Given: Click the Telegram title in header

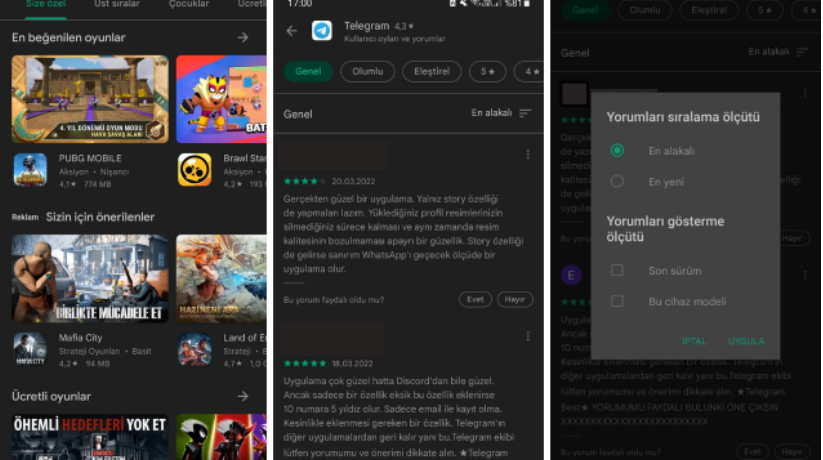Looking at the screenshot, I should (x=366, y=26).
